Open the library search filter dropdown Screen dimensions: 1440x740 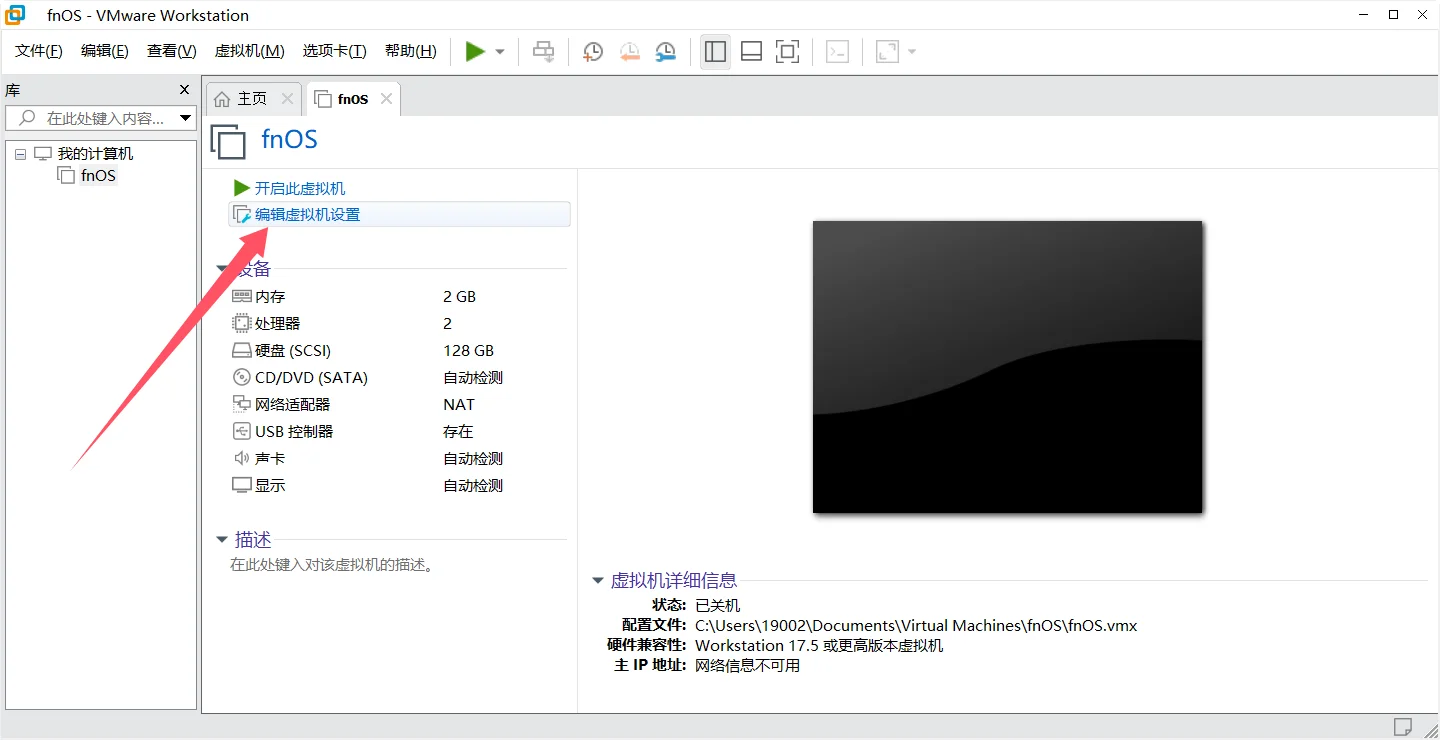(185, 118)
